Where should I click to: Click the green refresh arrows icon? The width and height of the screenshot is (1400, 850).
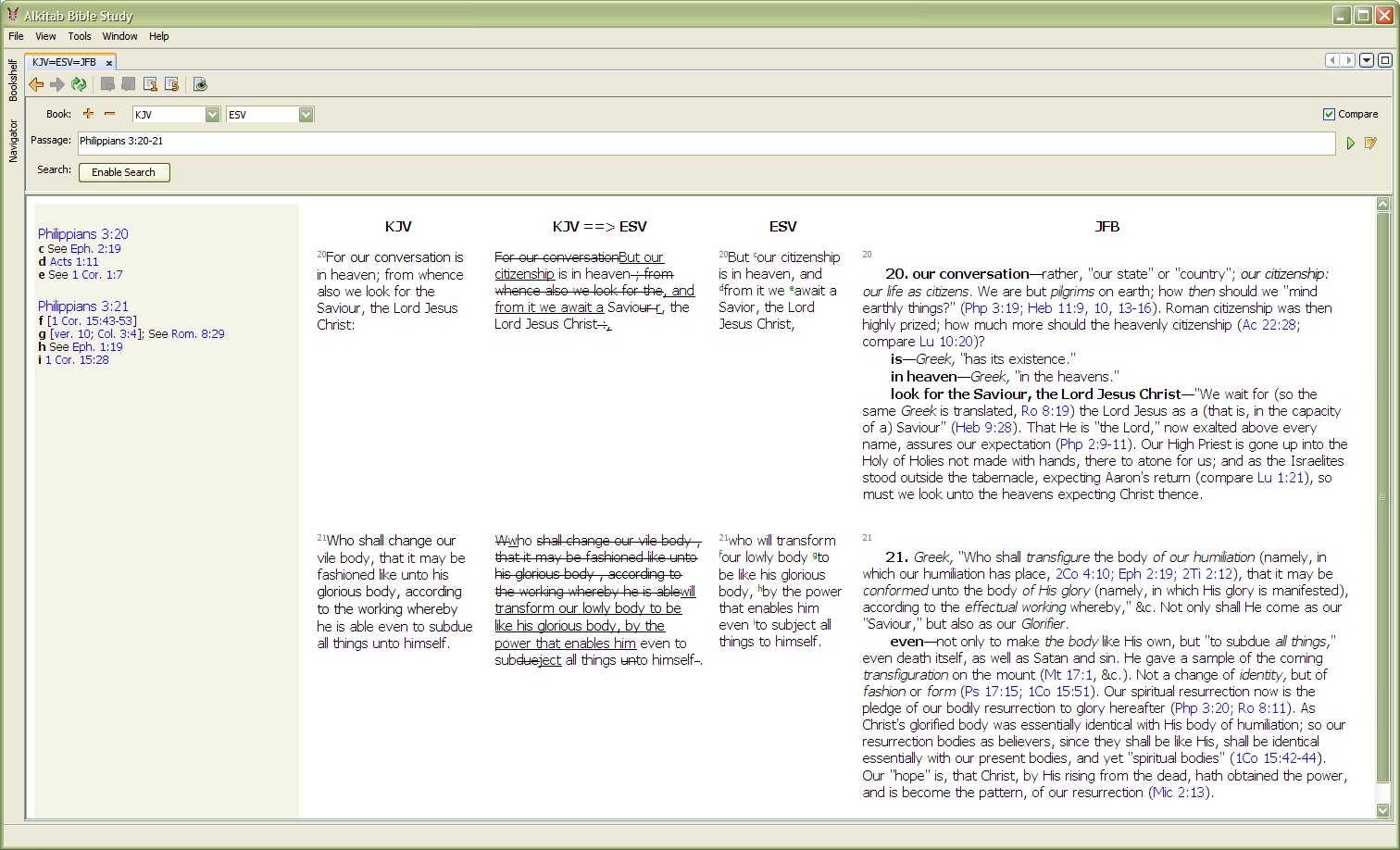pos(79,84)
